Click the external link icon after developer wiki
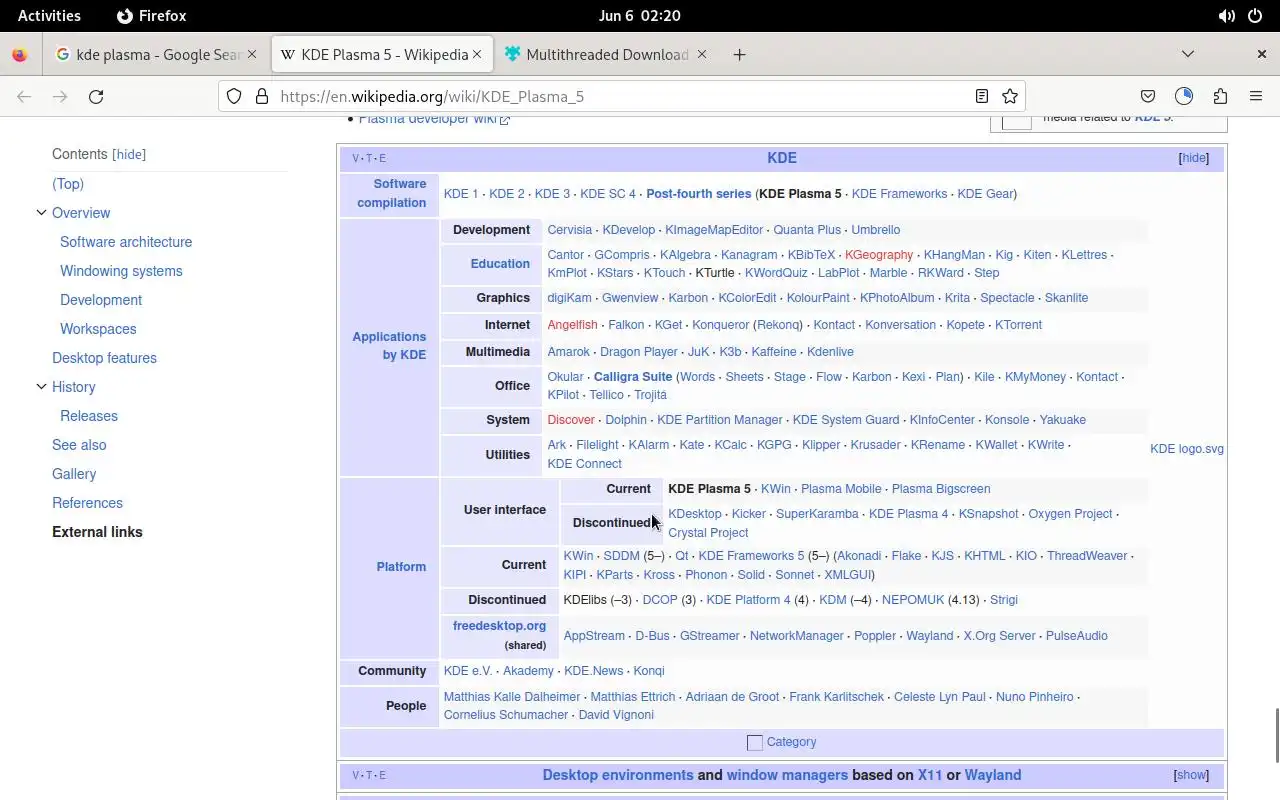This screenshot has width=1280, height=800. point(505,120)
